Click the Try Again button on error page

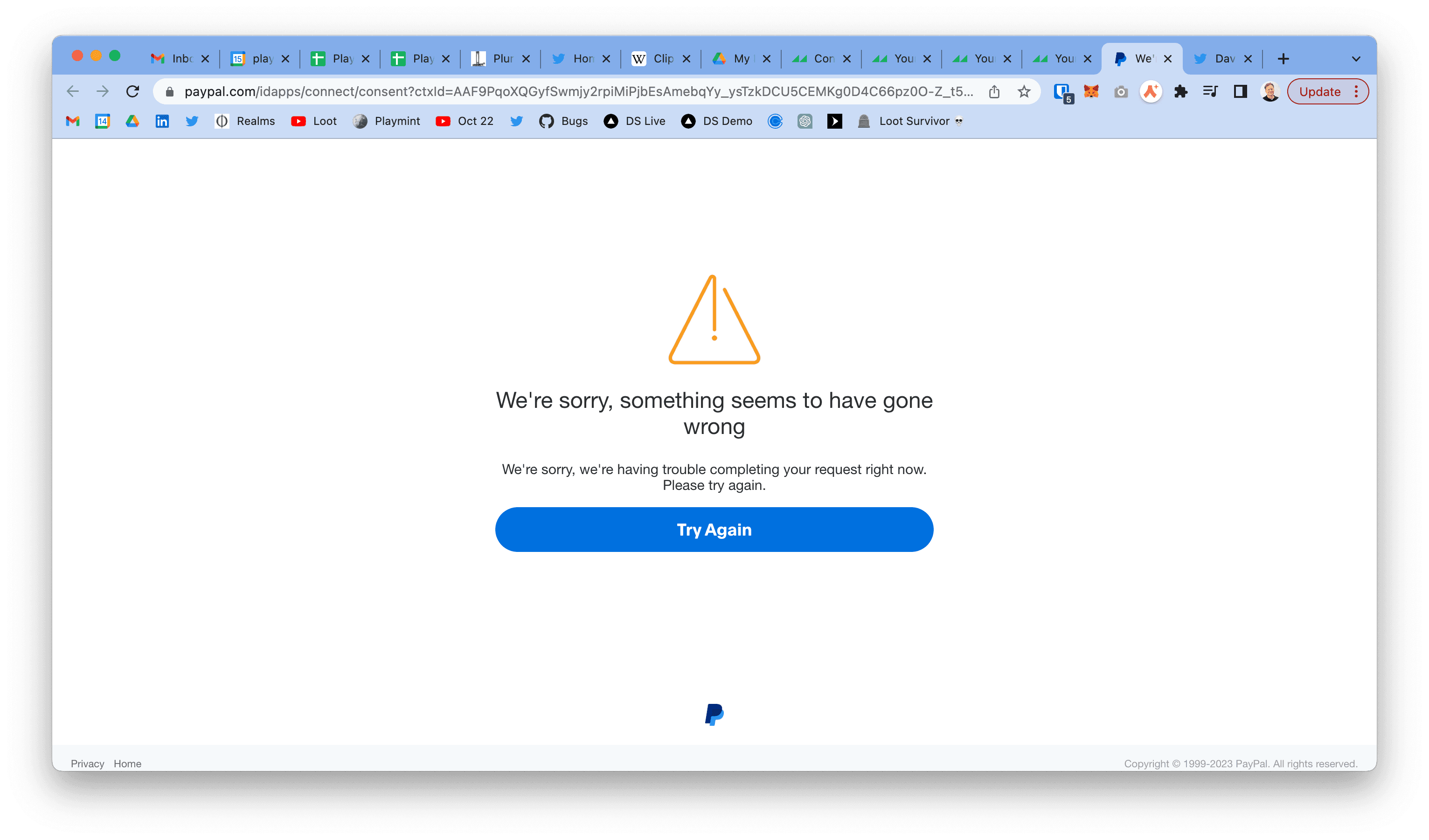(714, 529)
